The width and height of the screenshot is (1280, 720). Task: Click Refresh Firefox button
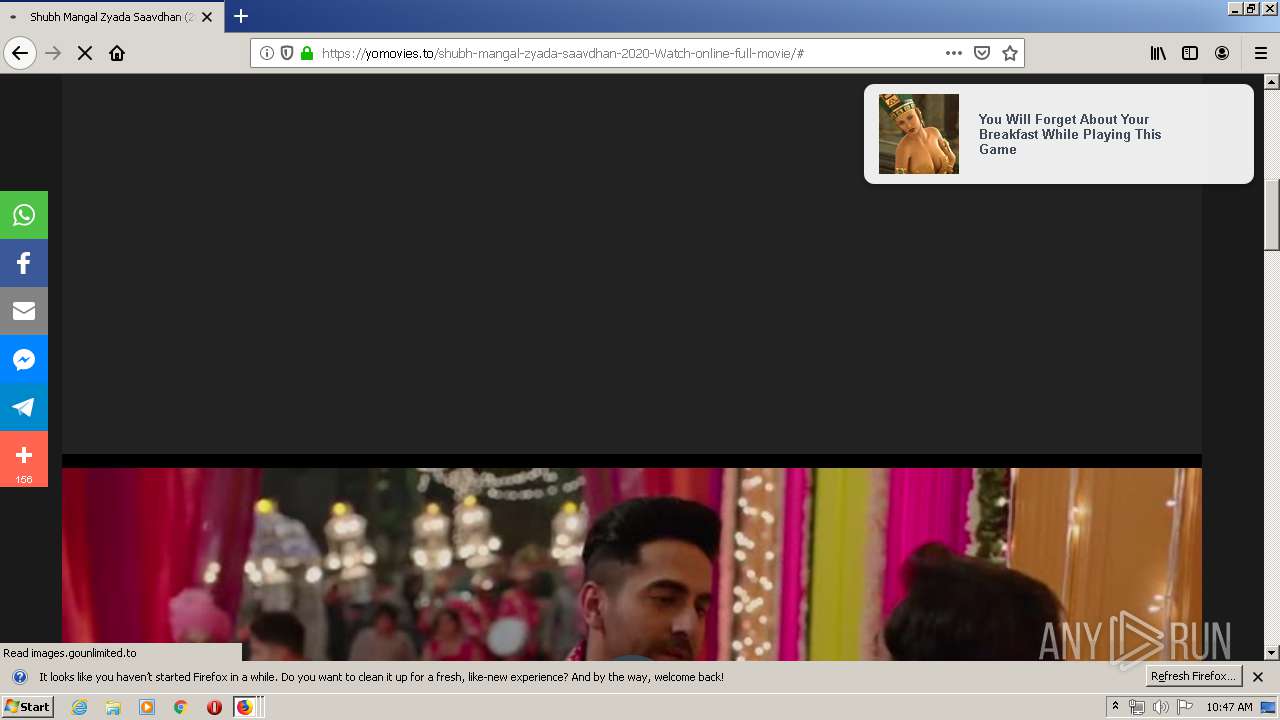(1194, 676)
